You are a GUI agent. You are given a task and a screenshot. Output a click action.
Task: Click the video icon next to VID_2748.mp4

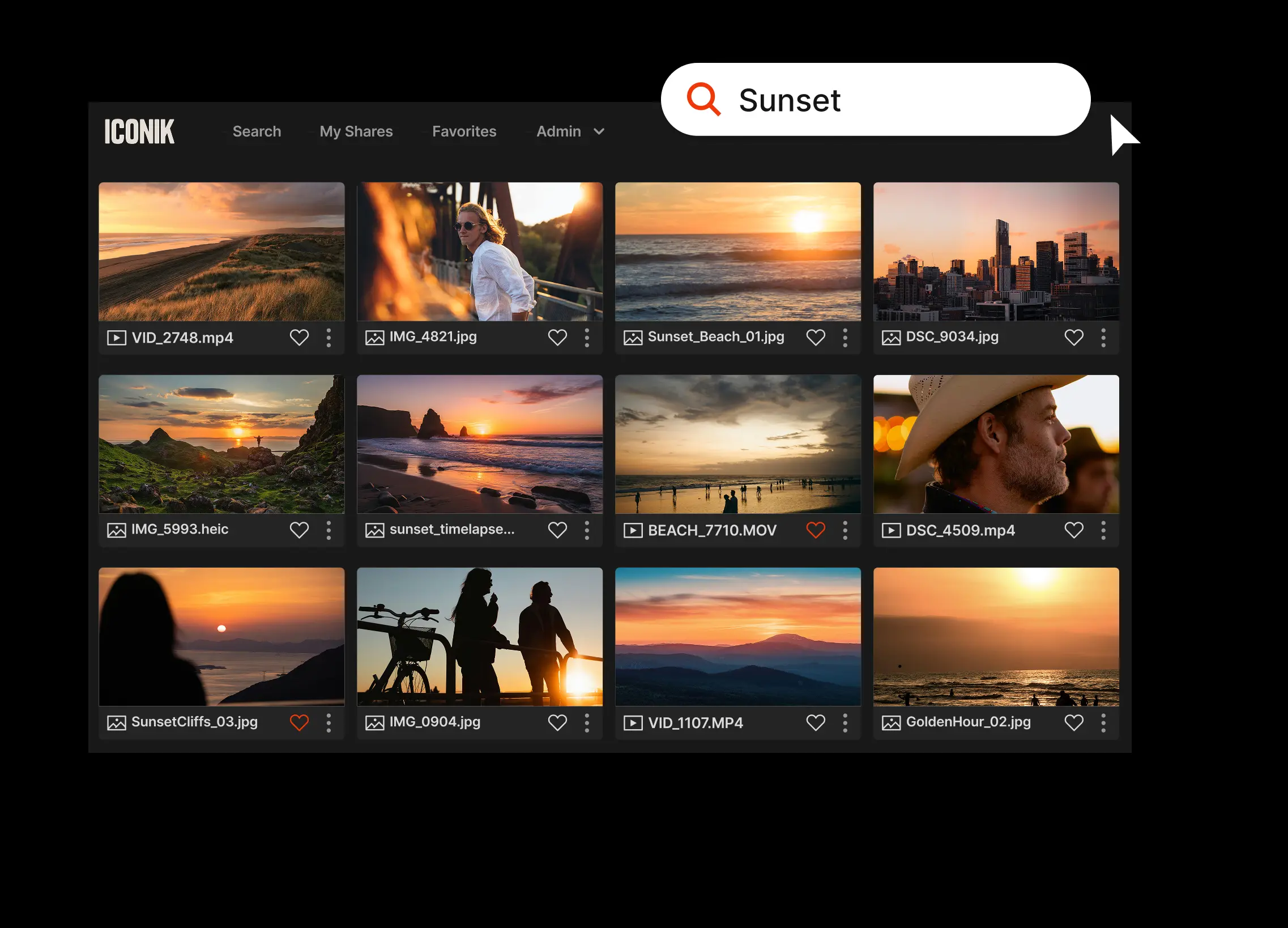117,337
